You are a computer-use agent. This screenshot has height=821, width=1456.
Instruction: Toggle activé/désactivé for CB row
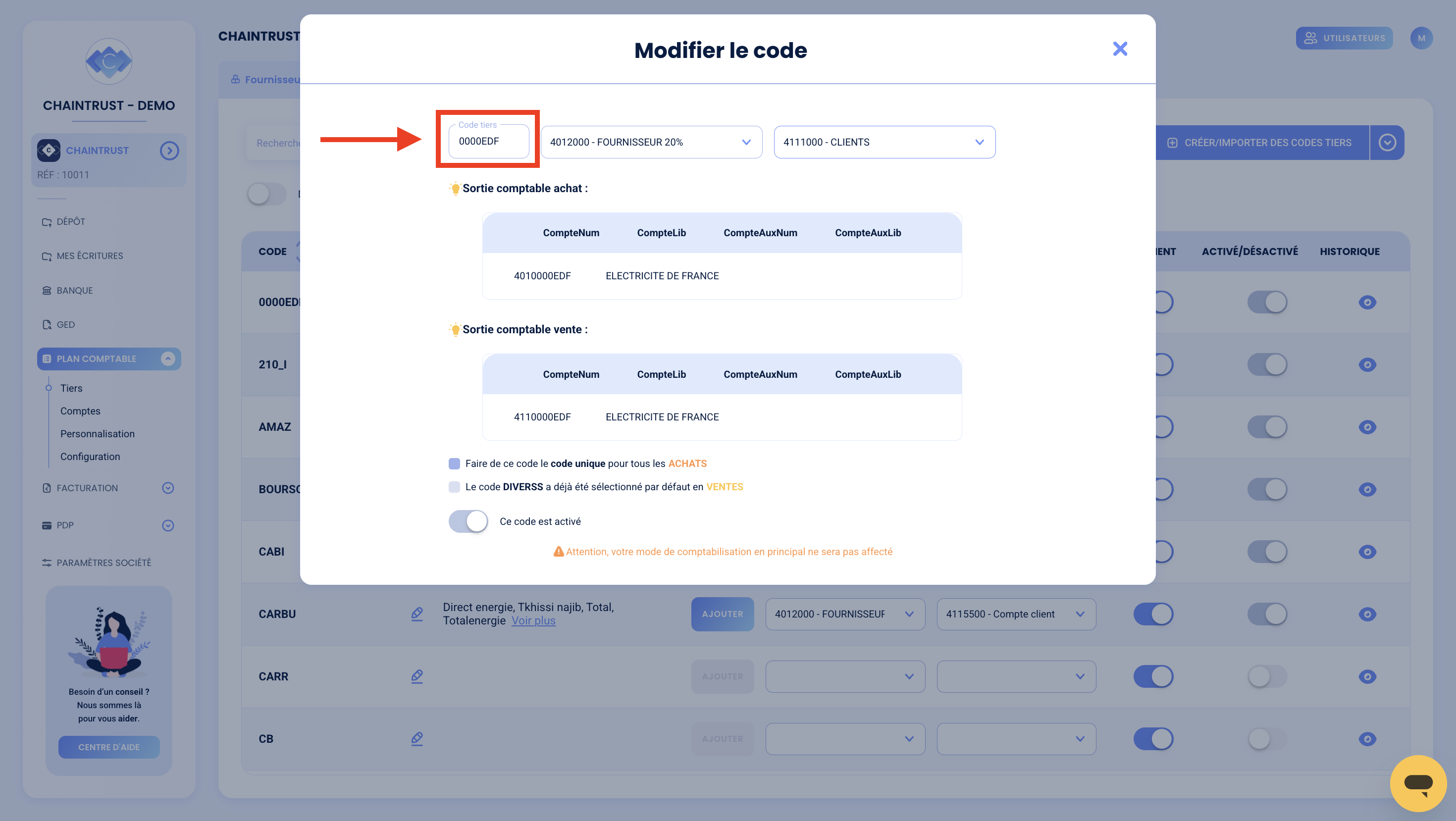[x=1267, y=738]
